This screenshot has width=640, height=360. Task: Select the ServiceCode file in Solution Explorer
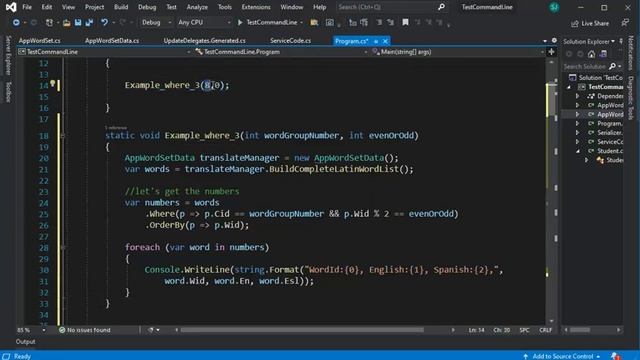pyautogui.click(x=610, y=142)
